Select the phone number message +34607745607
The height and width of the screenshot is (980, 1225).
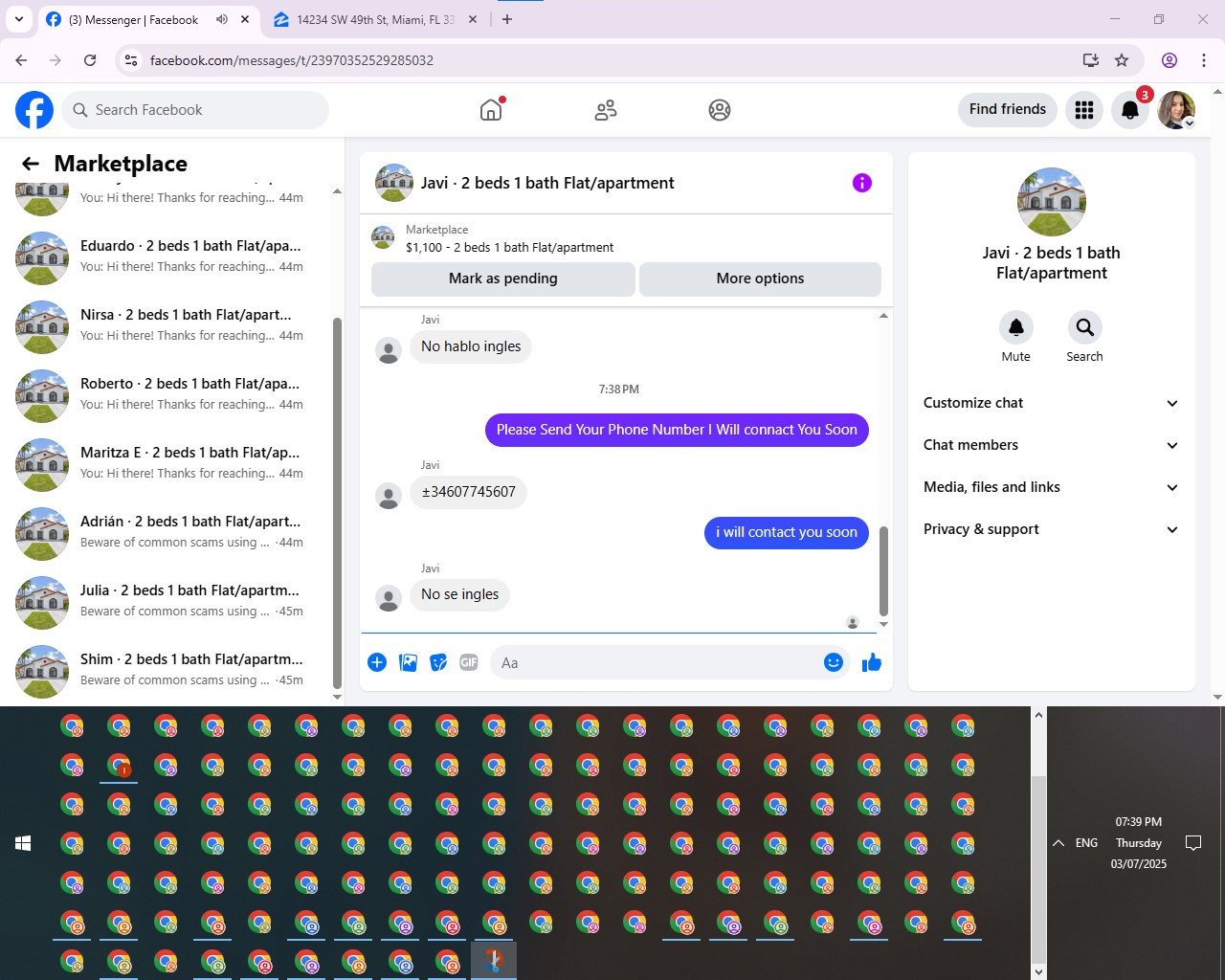pyautogui.click(x=468, y=492)
